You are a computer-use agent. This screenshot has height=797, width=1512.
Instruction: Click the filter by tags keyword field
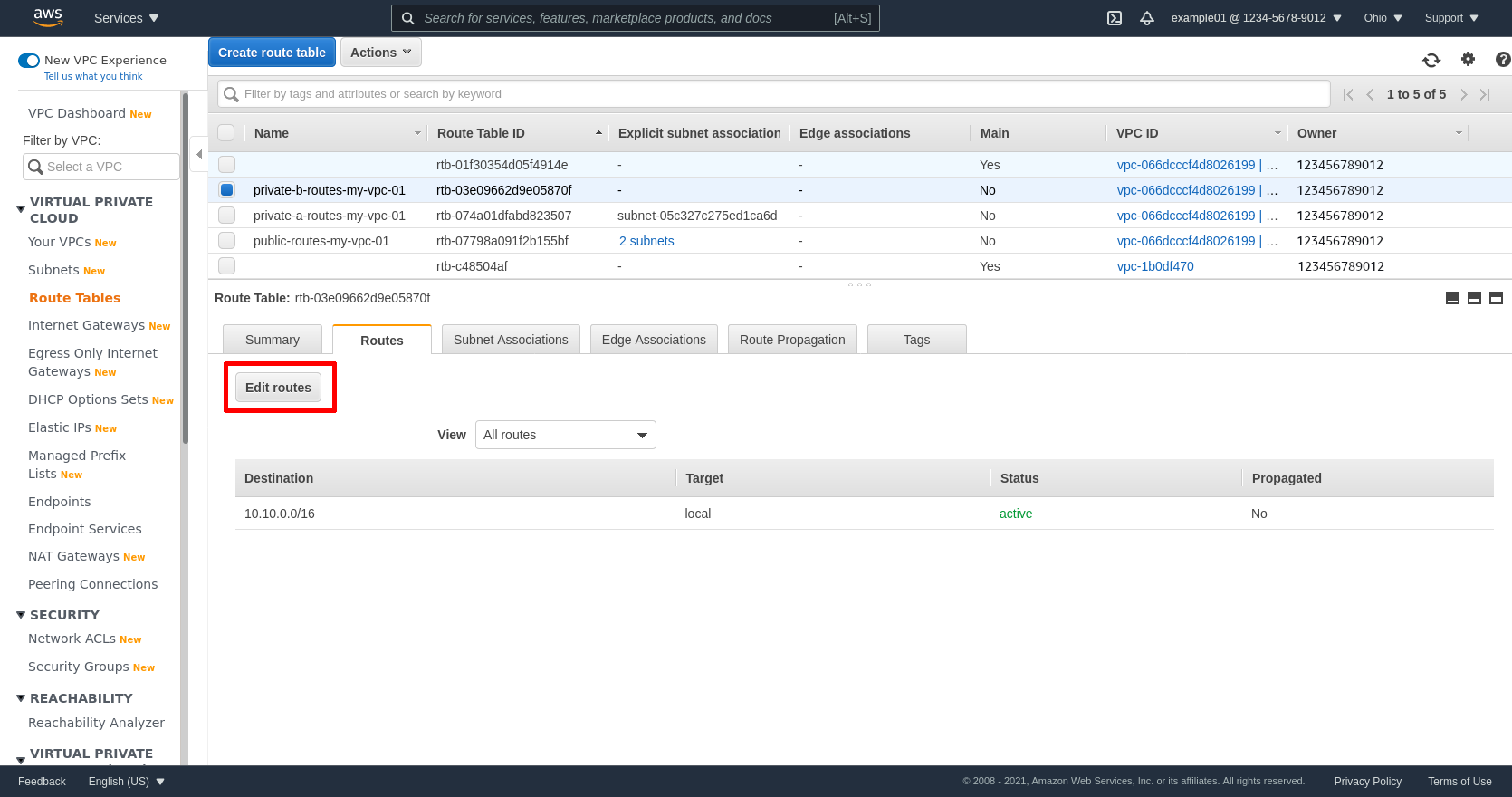click(774, 94)
